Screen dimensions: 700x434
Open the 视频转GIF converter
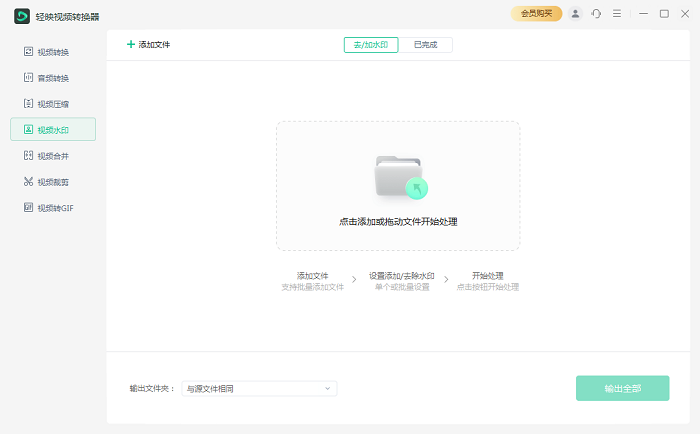coord(53,208)
